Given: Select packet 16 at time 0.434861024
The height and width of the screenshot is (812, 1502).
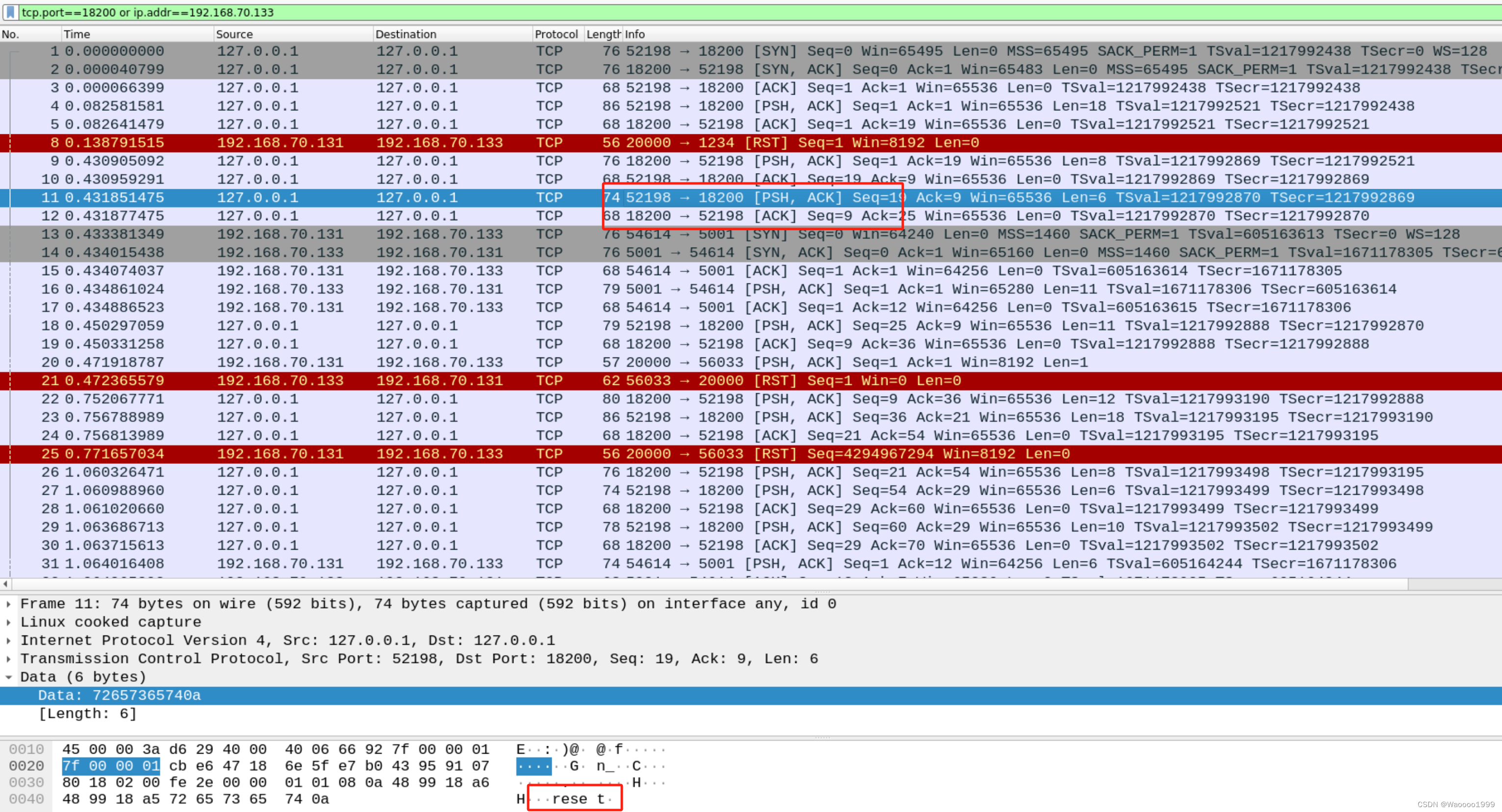Looking at the screenshot, I should (x=751, y=289).
